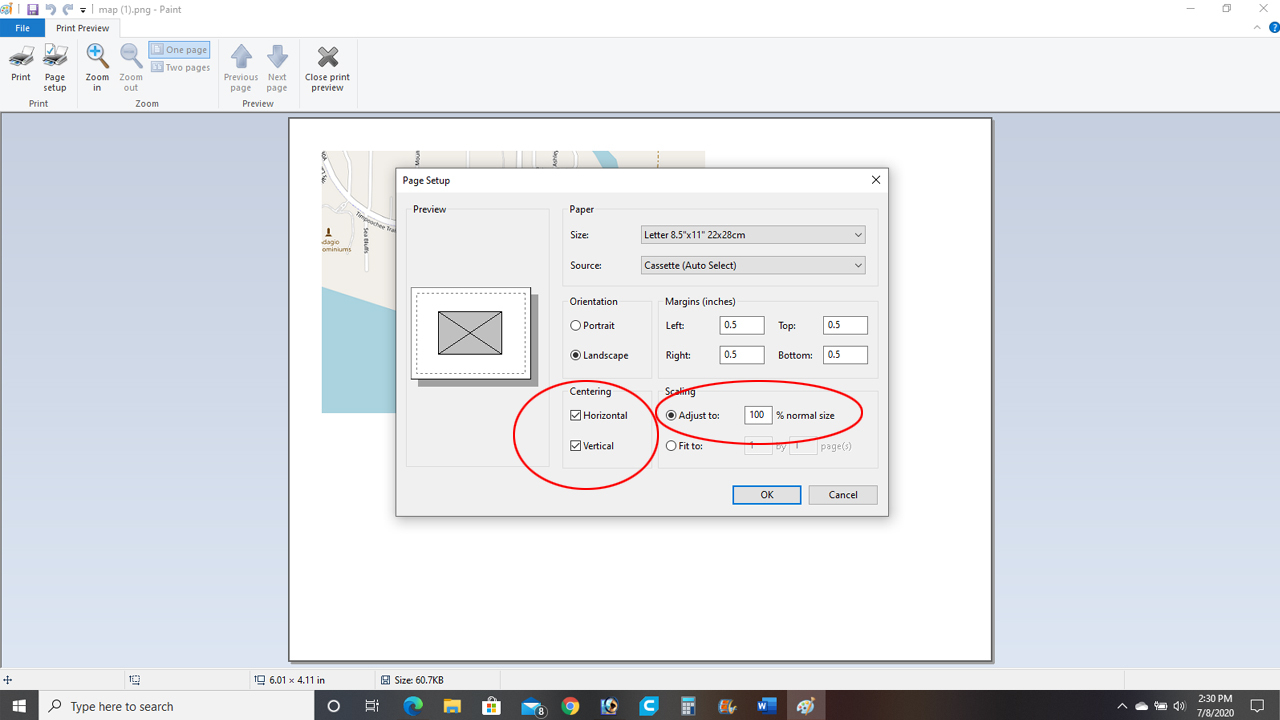Show hidden system tray icons
1280x720 pixels.
tap(1122, 706)
